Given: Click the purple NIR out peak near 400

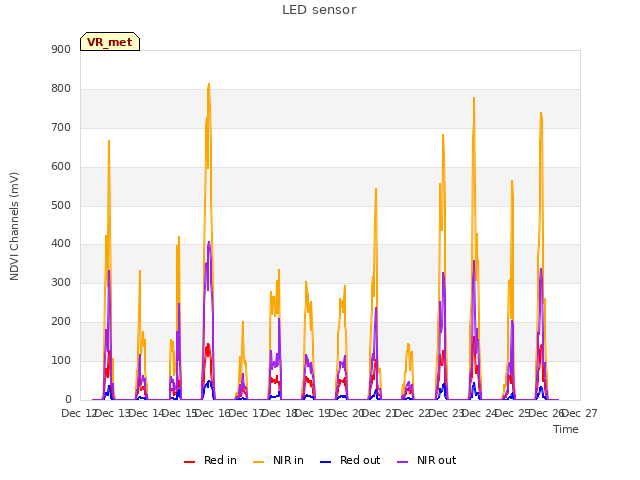Looking at the screenshot, I should tap(209, 242).
